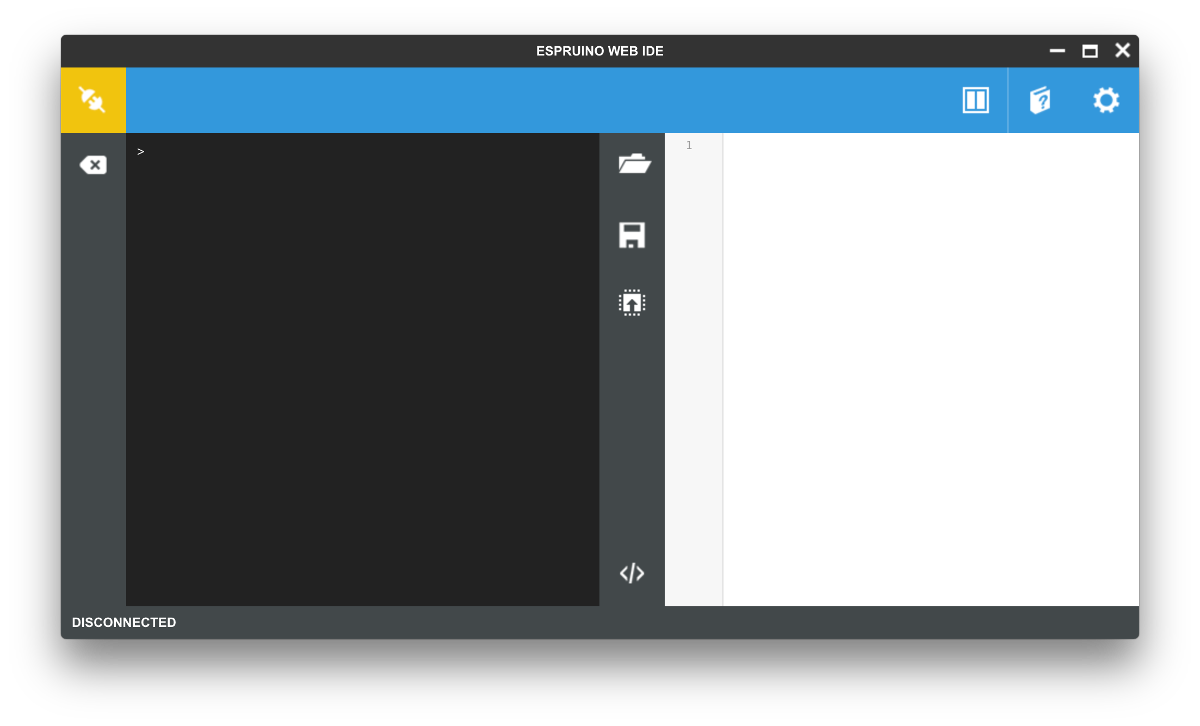This screenshot has height=726, width=1200.
Task: Open a file using the folder icon
Action: pos(634,164)
